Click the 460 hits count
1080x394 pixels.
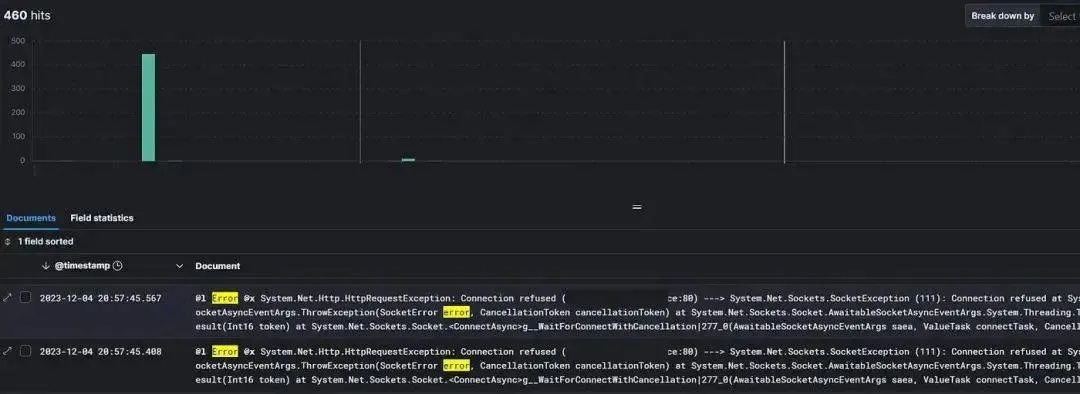pyautogui.click(x=27, y=15)
